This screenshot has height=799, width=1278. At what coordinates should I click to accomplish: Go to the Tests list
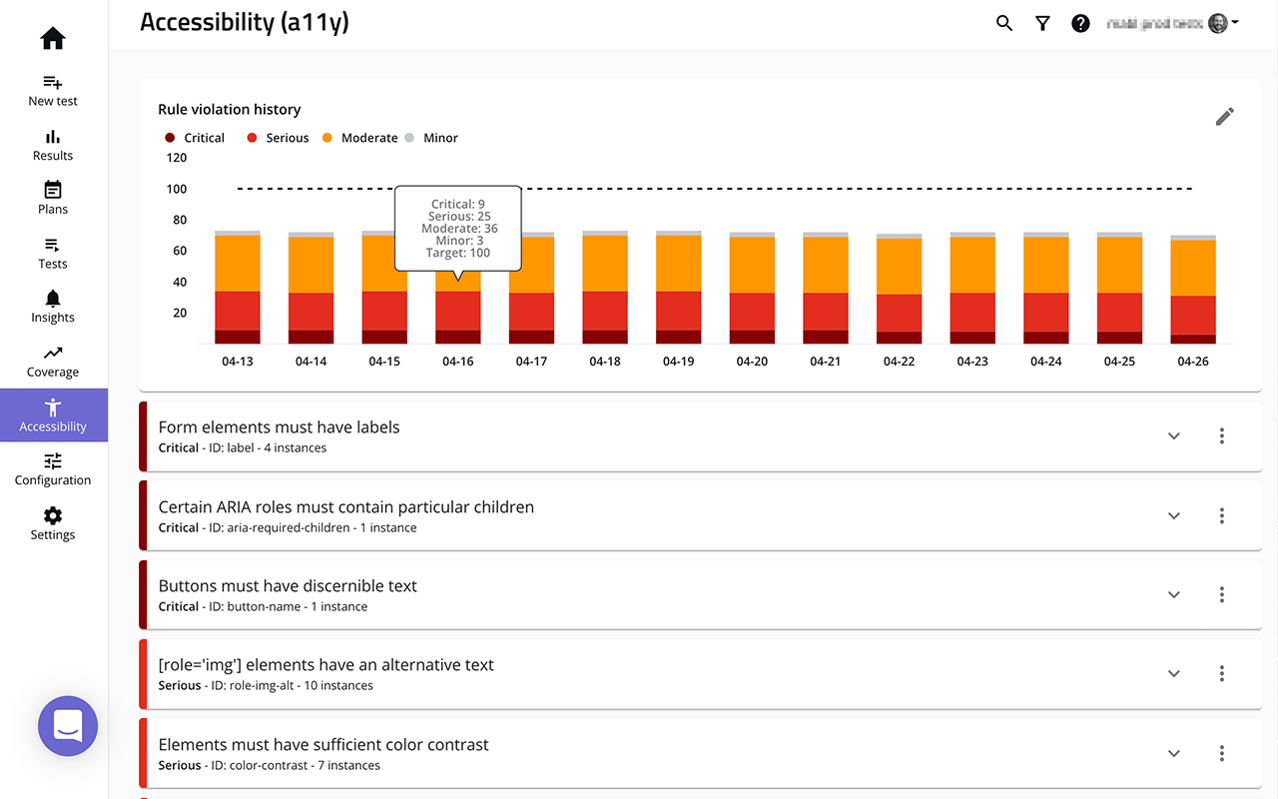tap(52, 254)
